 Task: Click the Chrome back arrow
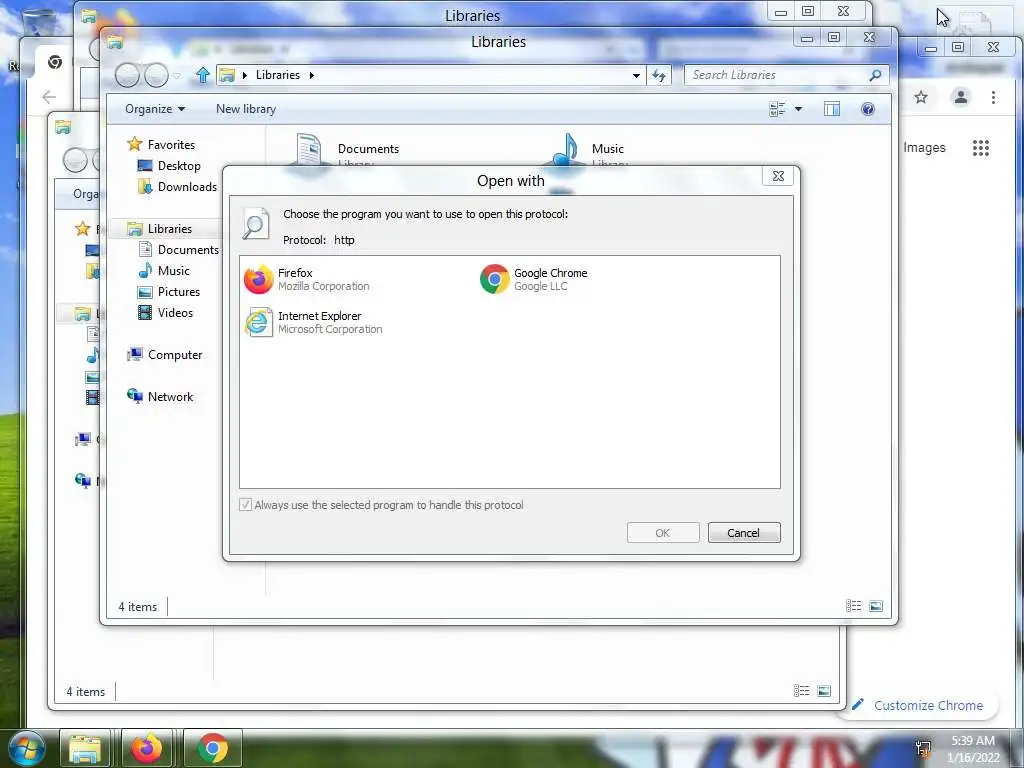tap(49, 97)
